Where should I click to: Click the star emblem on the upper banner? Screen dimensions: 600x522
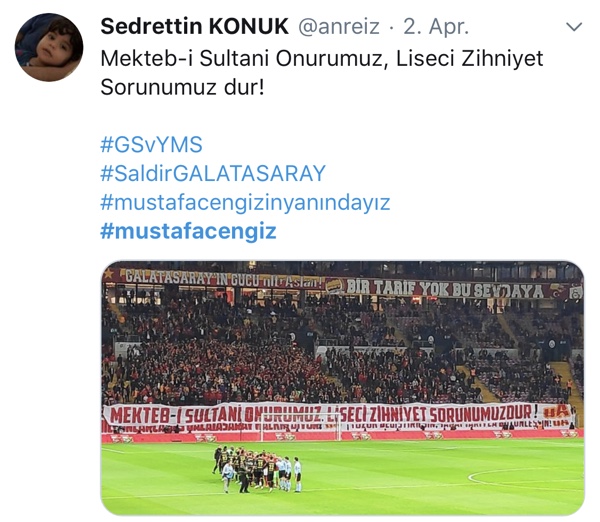coord(108,273)
